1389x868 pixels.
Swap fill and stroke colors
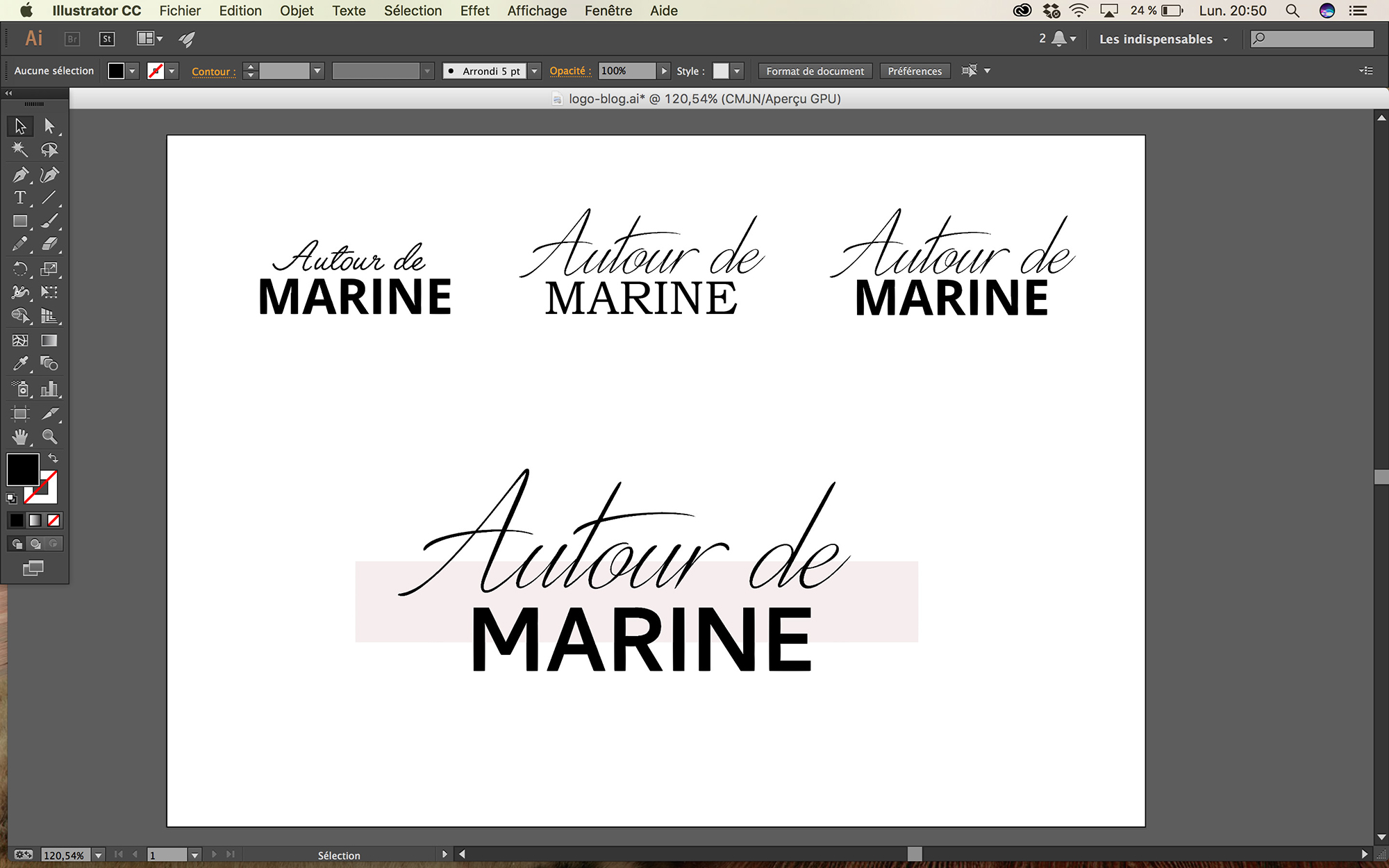coord(53,458)
